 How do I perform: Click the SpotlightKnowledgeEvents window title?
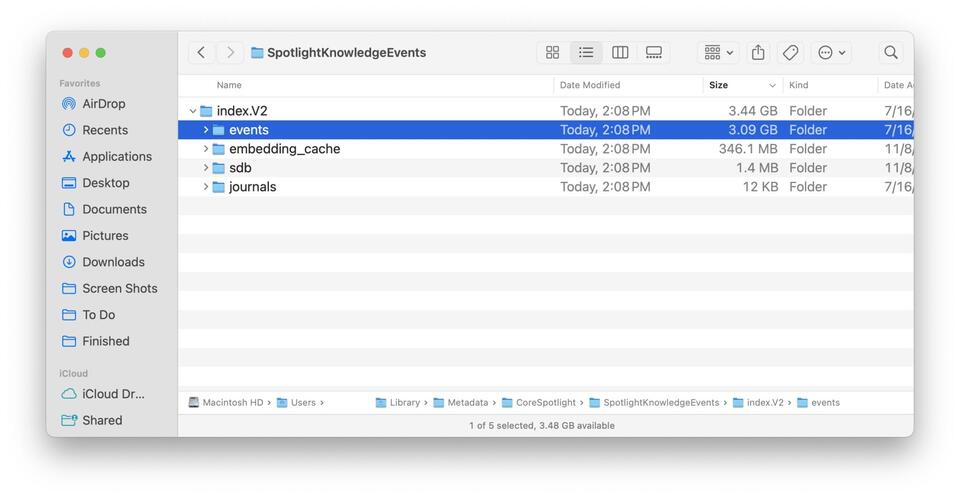pyautogui.click(x=347, y=53)
